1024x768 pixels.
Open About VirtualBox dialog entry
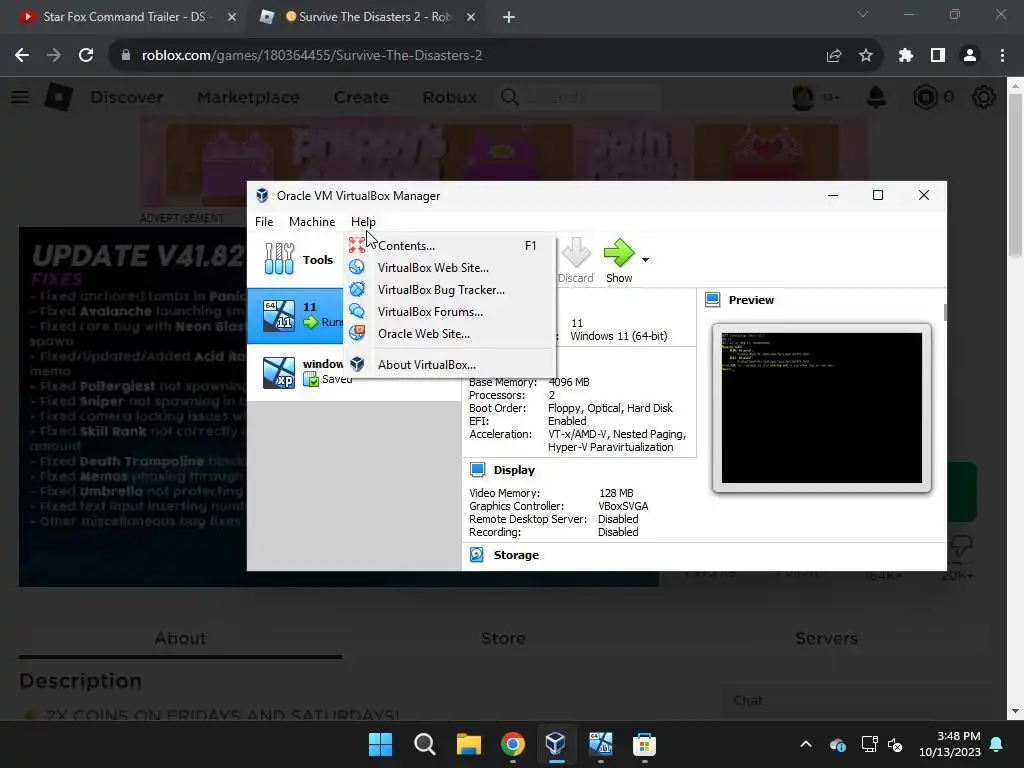click(x=449, y=364)
